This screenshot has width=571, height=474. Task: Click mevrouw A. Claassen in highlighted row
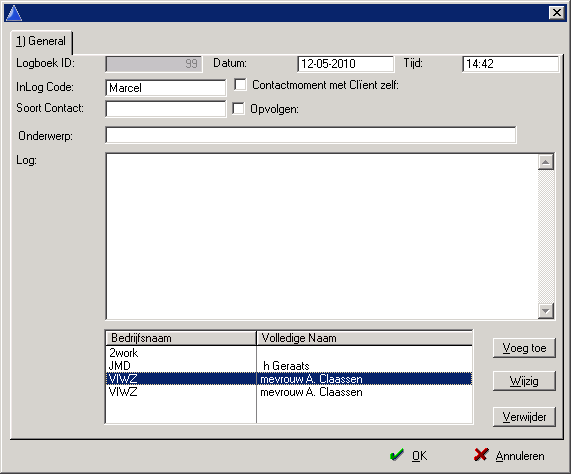[x=311, y=379]
